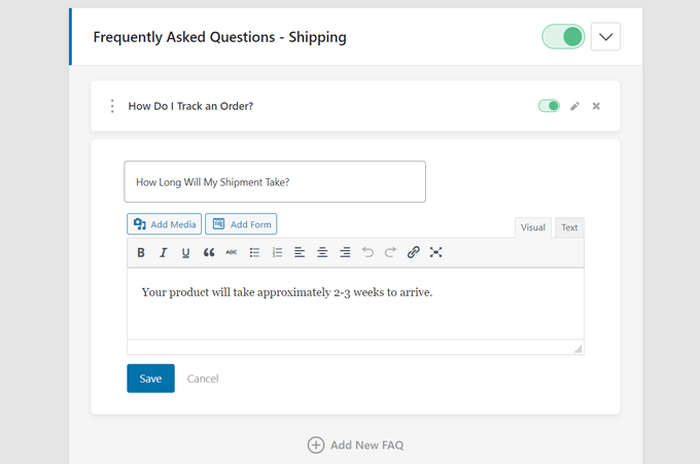Viewport: 700px width, 464px height.
Task: Delete the 'How Do I Track an Order?' FAQ
Action: click(596, 106)
